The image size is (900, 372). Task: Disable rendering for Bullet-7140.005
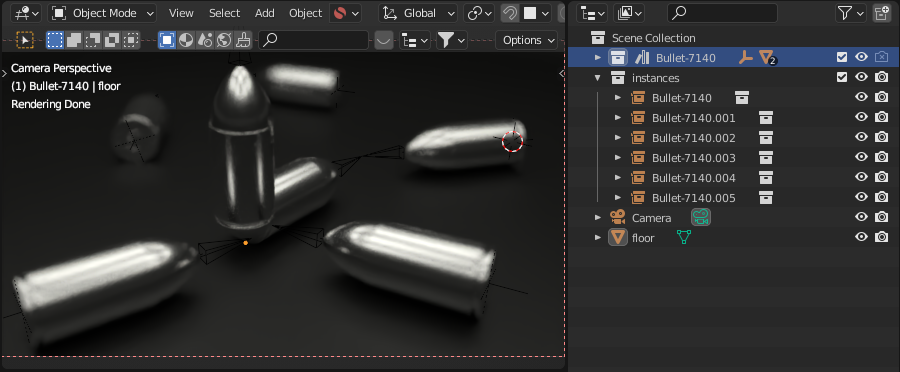coord(881,198)
